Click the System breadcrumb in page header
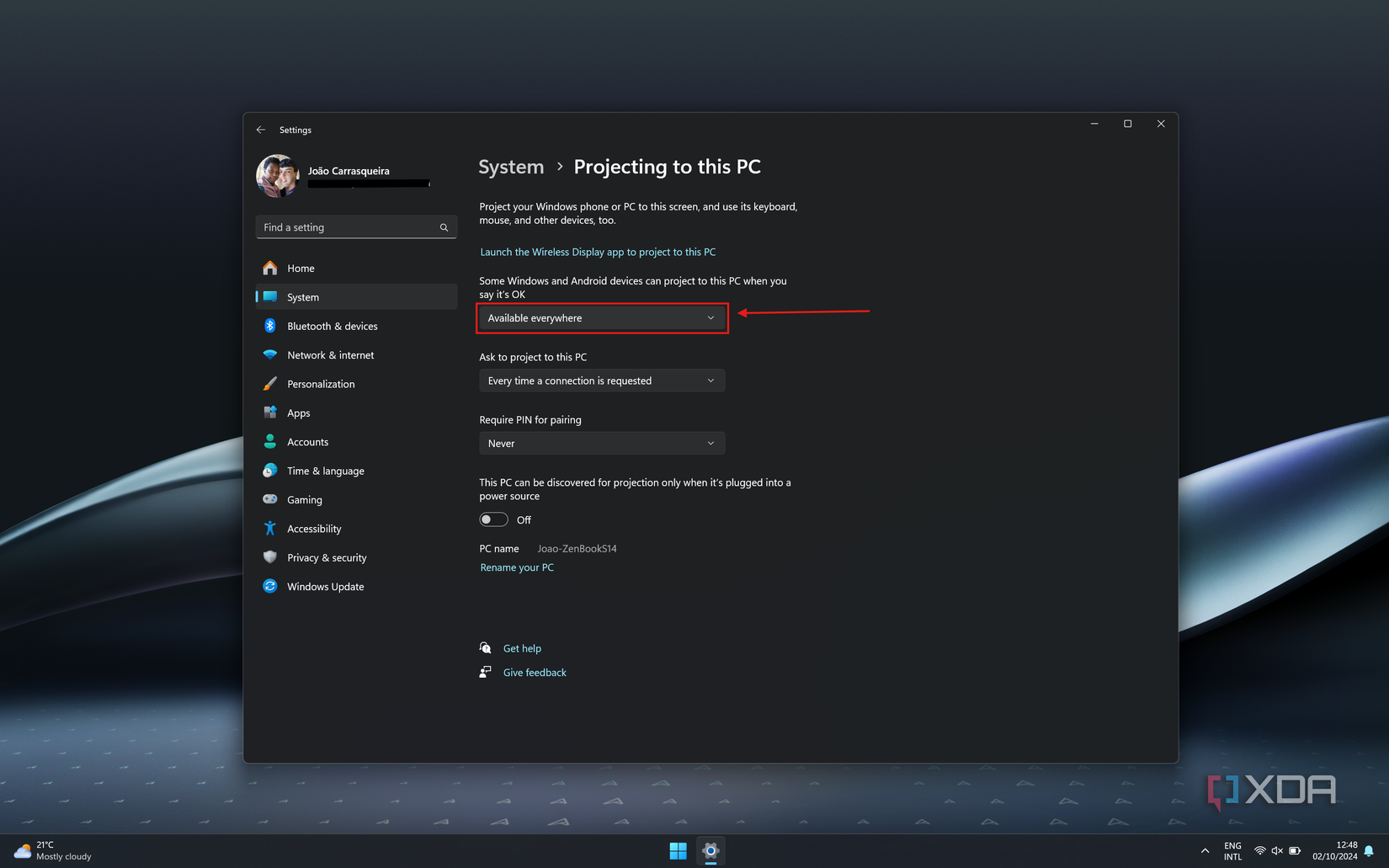 point(511,167)
